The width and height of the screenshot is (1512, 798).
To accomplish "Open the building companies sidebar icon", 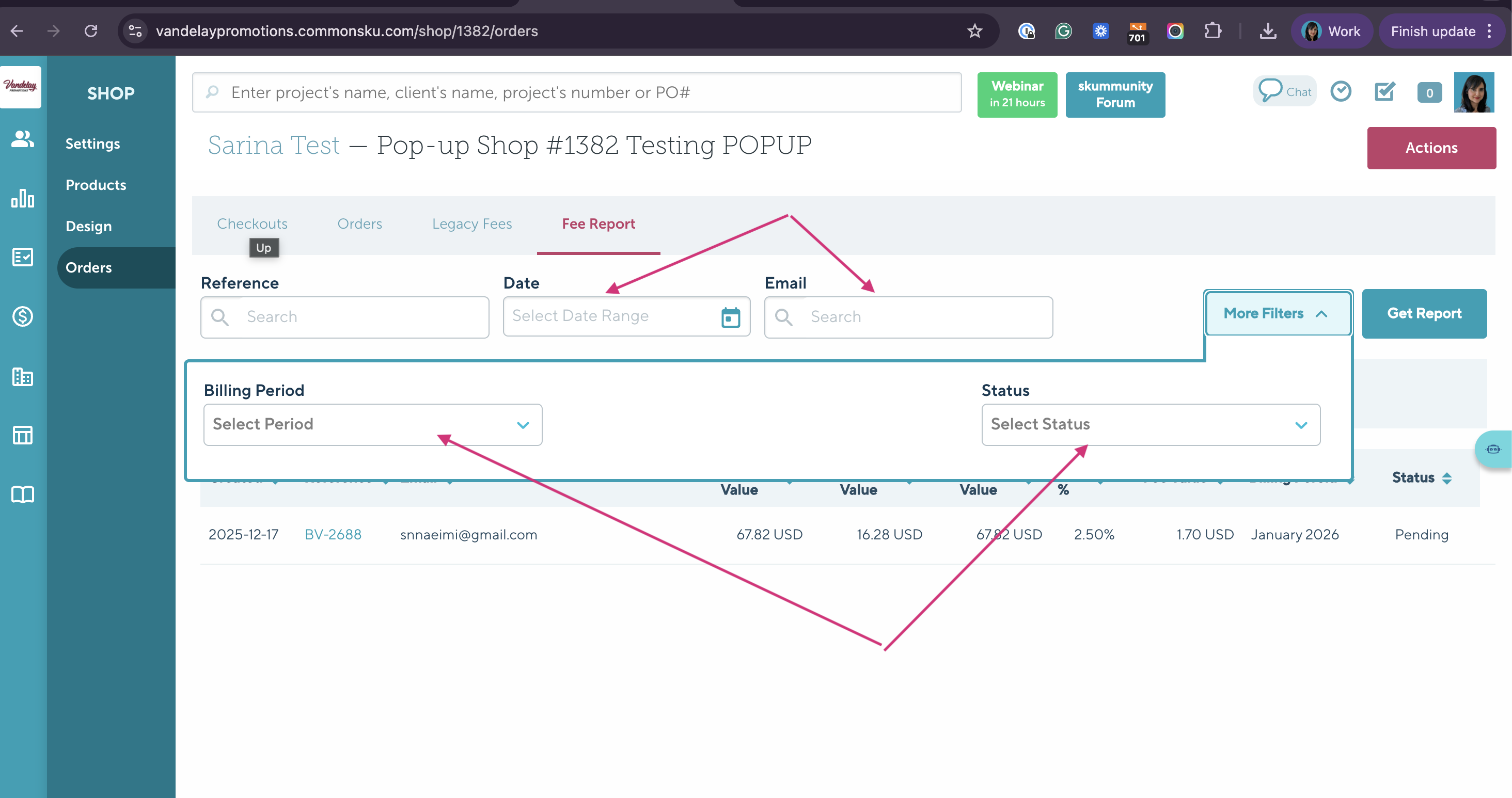I will [x=22, y=376].
